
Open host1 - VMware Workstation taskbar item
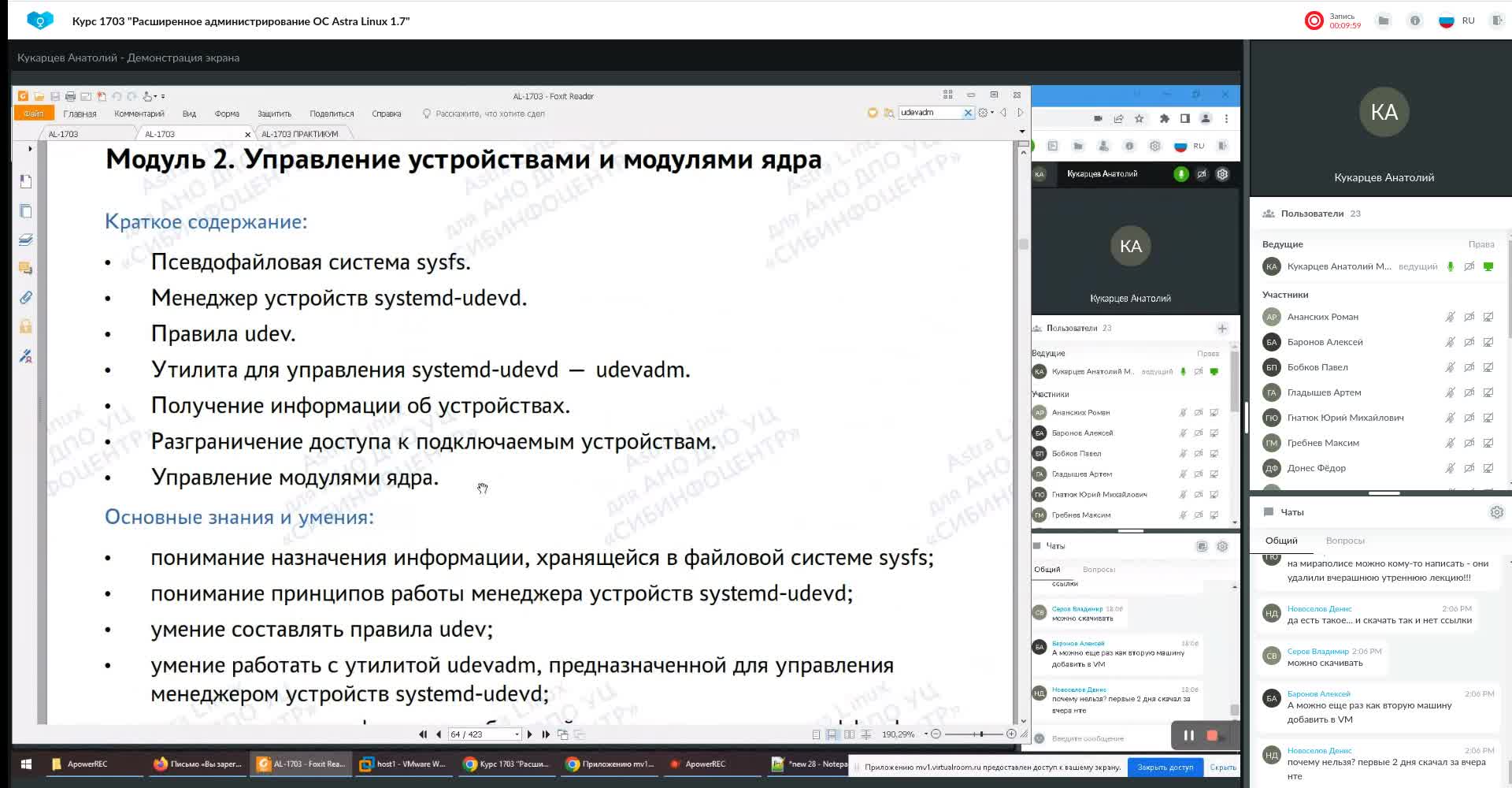click(x=403, y=764)
